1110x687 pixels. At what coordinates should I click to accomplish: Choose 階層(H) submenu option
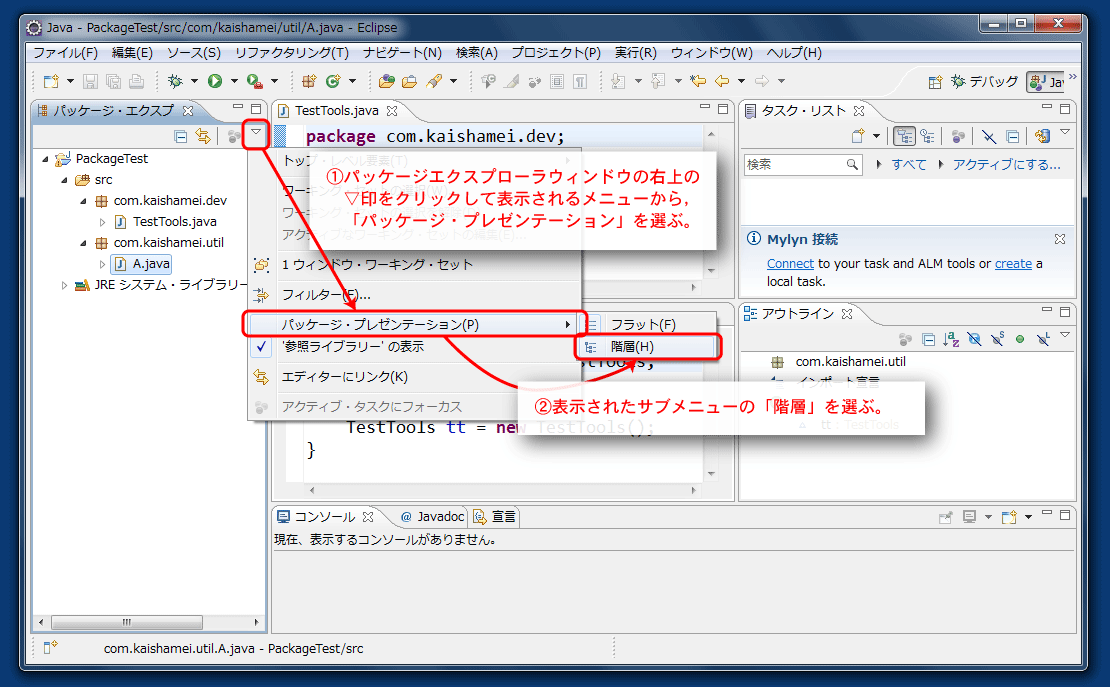[x=648, y=346]
